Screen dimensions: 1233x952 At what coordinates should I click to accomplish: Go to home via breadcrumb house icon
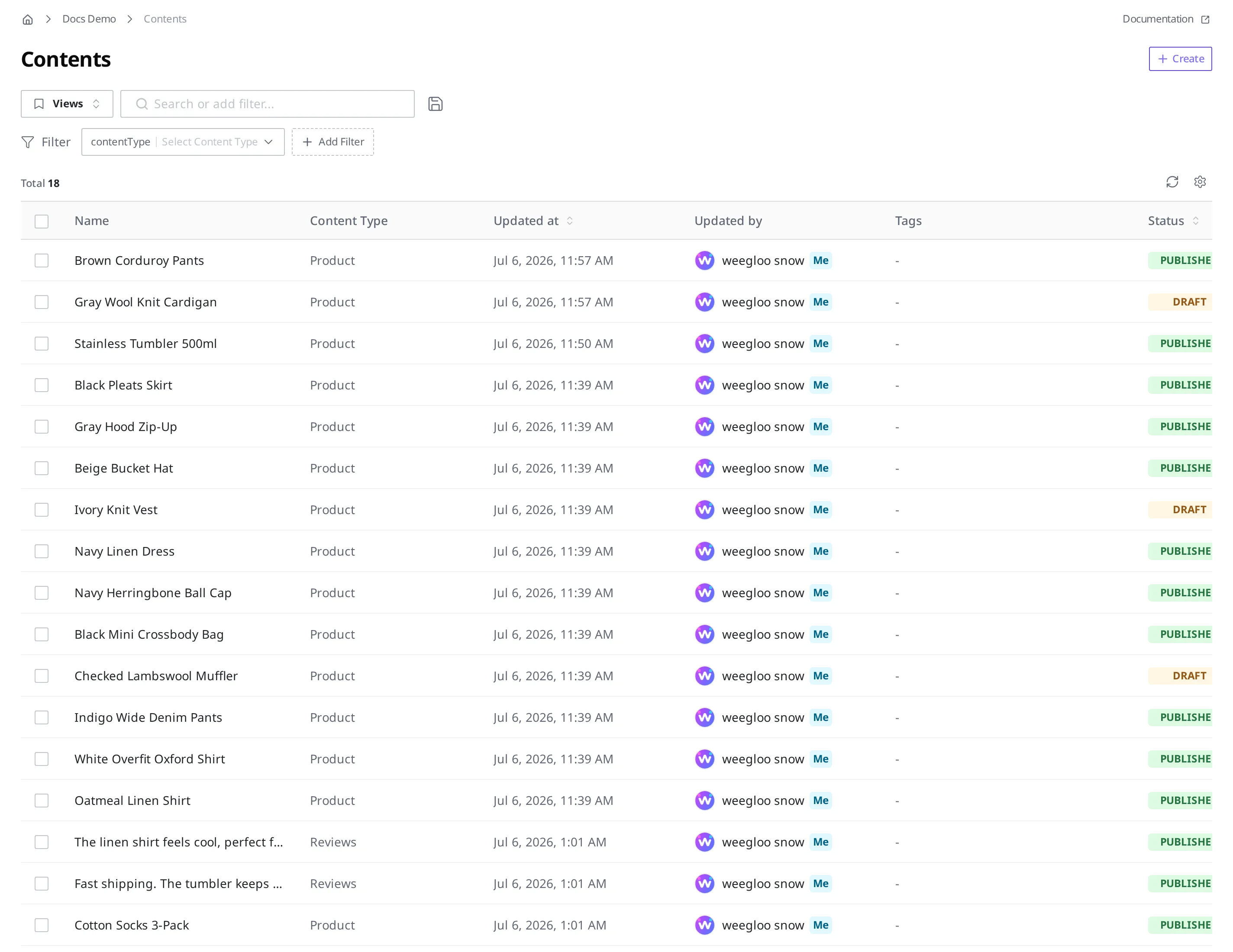[28, 19]
